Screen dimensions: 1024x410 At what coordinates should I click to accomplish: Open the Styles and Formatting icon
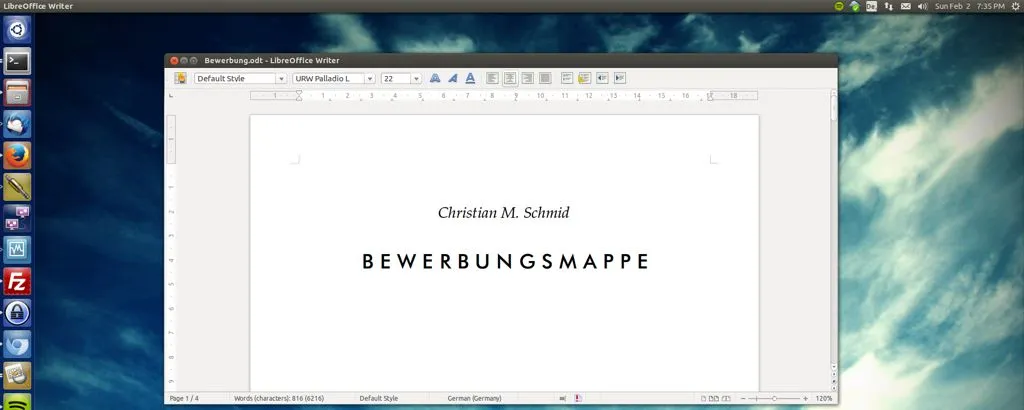click(x=180, y=78)
